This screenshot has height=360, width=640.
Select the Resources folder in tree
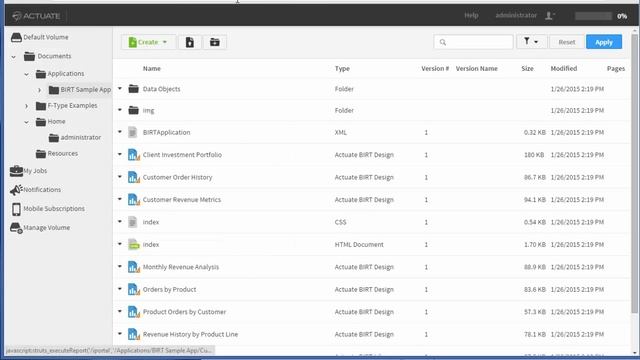click(57, 153)
